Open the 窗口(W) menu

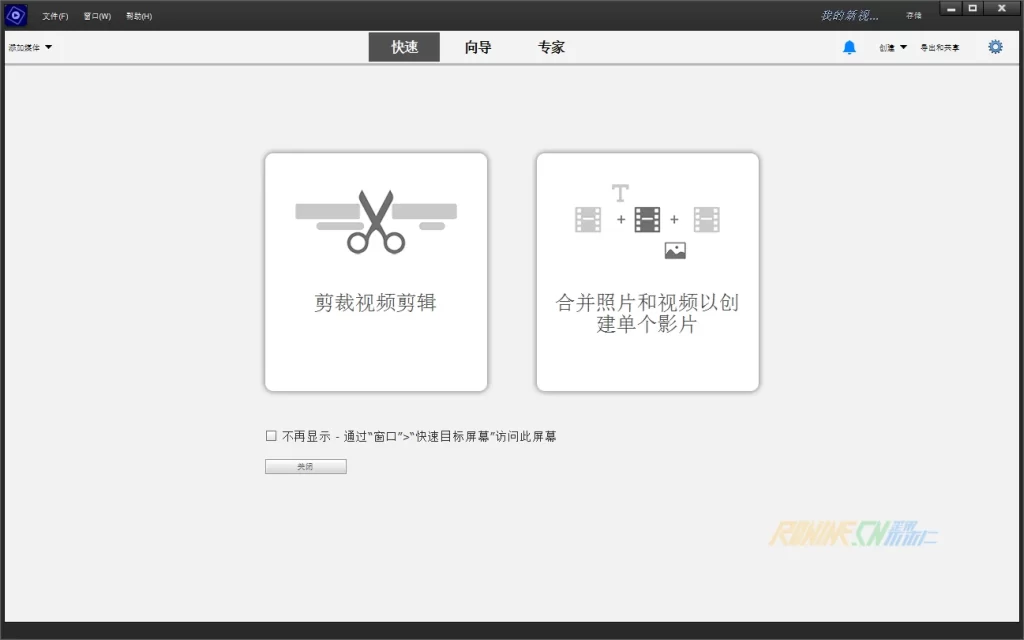97,16
